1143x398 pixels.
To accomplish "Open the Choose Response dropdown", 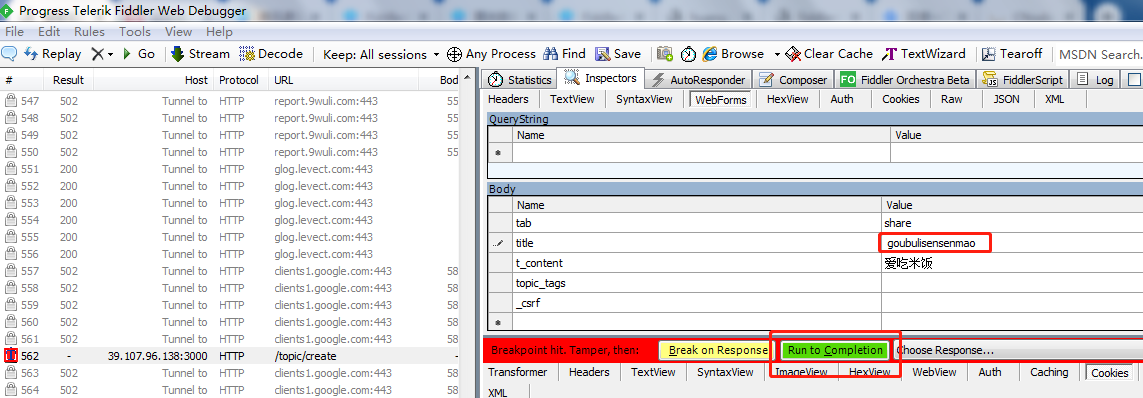I will coord(1018,350).
